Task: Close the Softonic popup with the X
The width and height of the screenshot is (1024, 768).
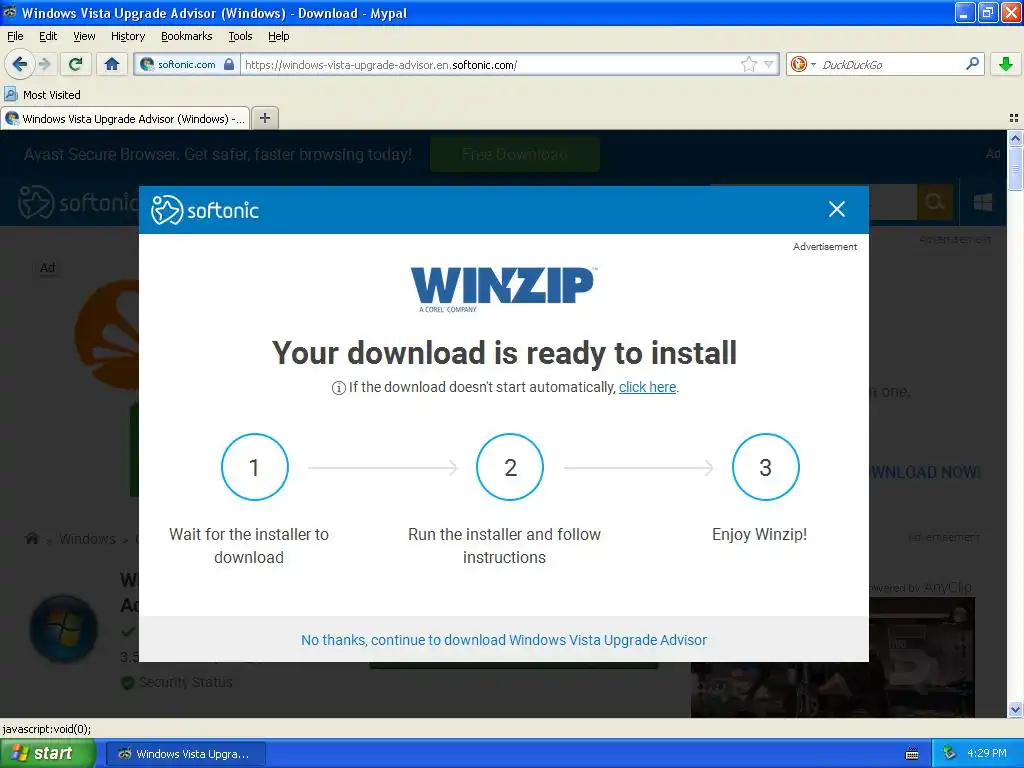Action: [x=837, y=209]
